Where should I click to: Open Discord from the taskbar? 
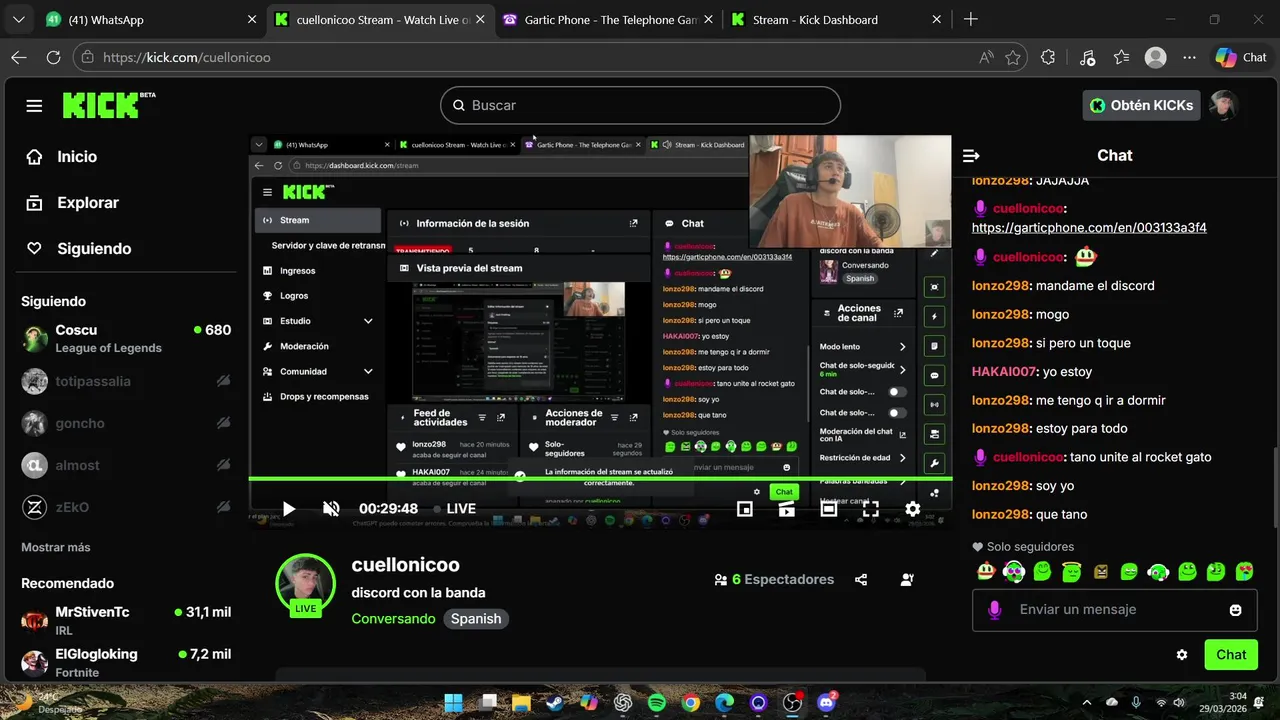tap(827, 702)
